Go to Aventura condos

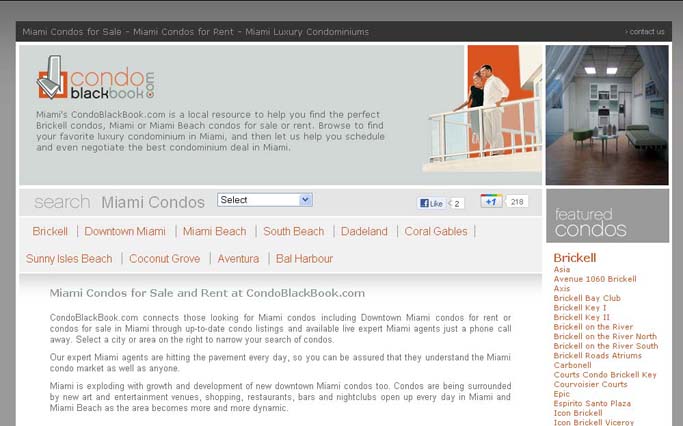[x=238, y=259]
